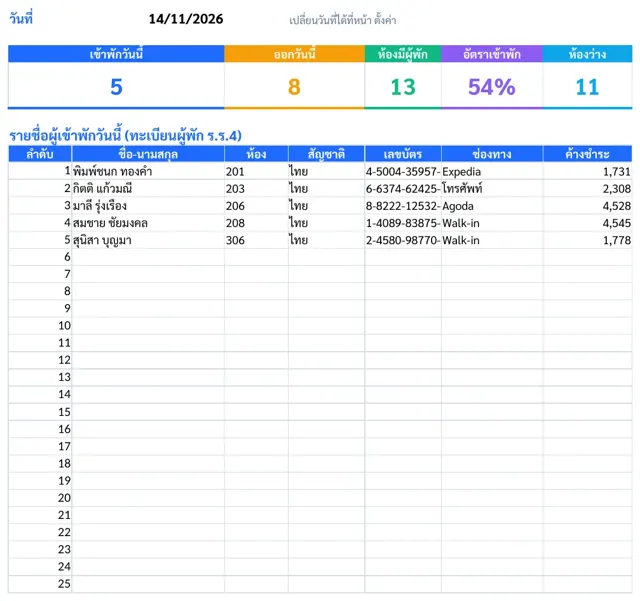
Task: Click the hint text เปลี่ยนวันที่ได้ที่หน้า ตั้งค่า
Action: (x=342, y=20)
